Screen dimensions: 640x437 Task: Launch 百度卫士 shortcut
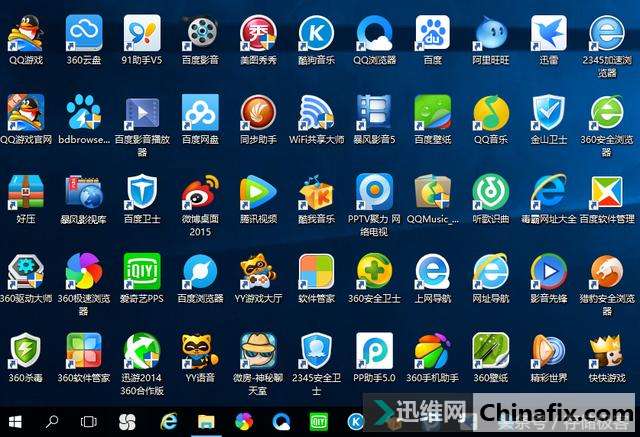pyautogui.click(x=142, y=192)
